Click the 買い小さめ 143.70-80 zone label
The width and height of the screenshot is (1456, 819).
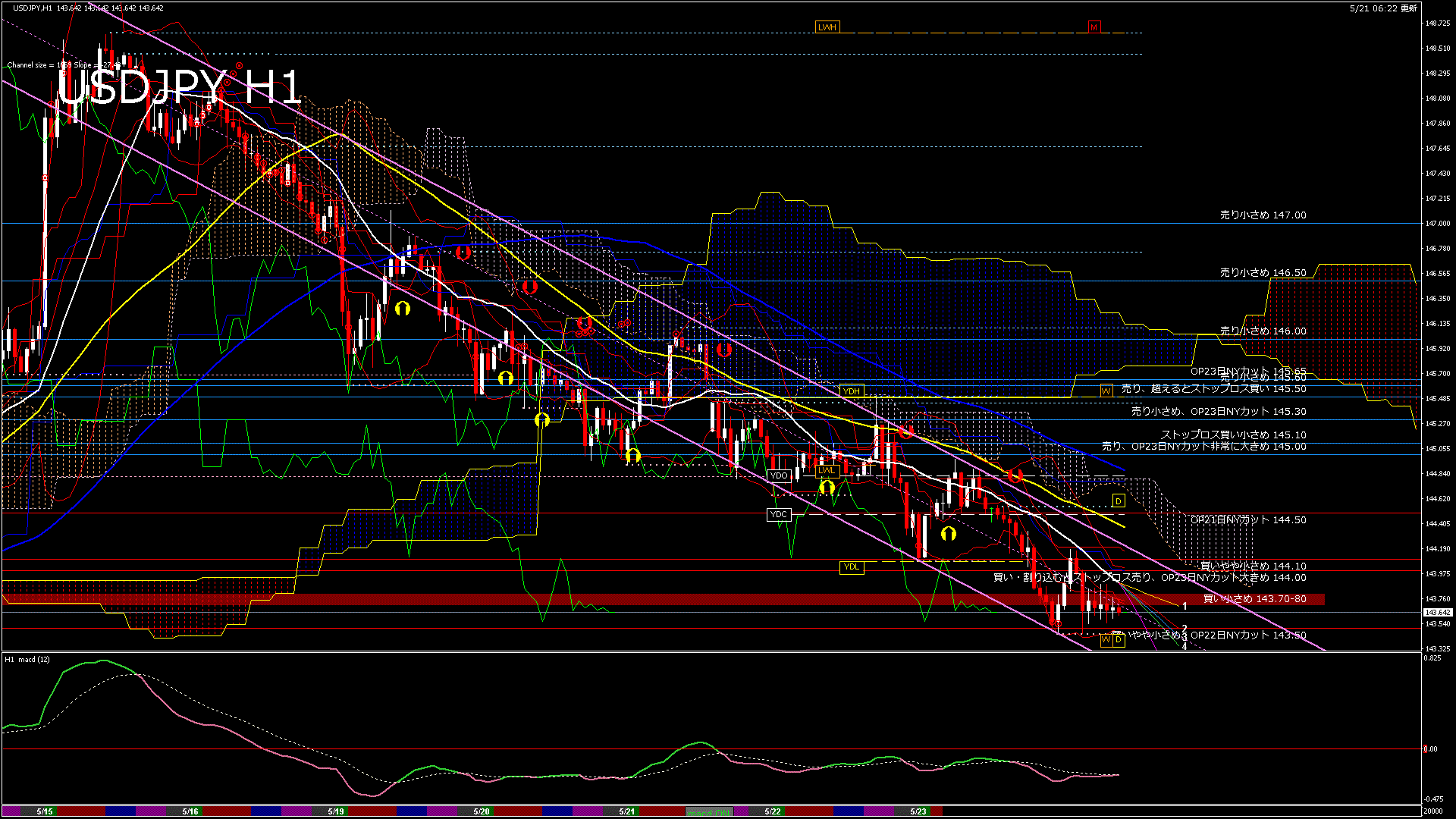(1255, 599)
